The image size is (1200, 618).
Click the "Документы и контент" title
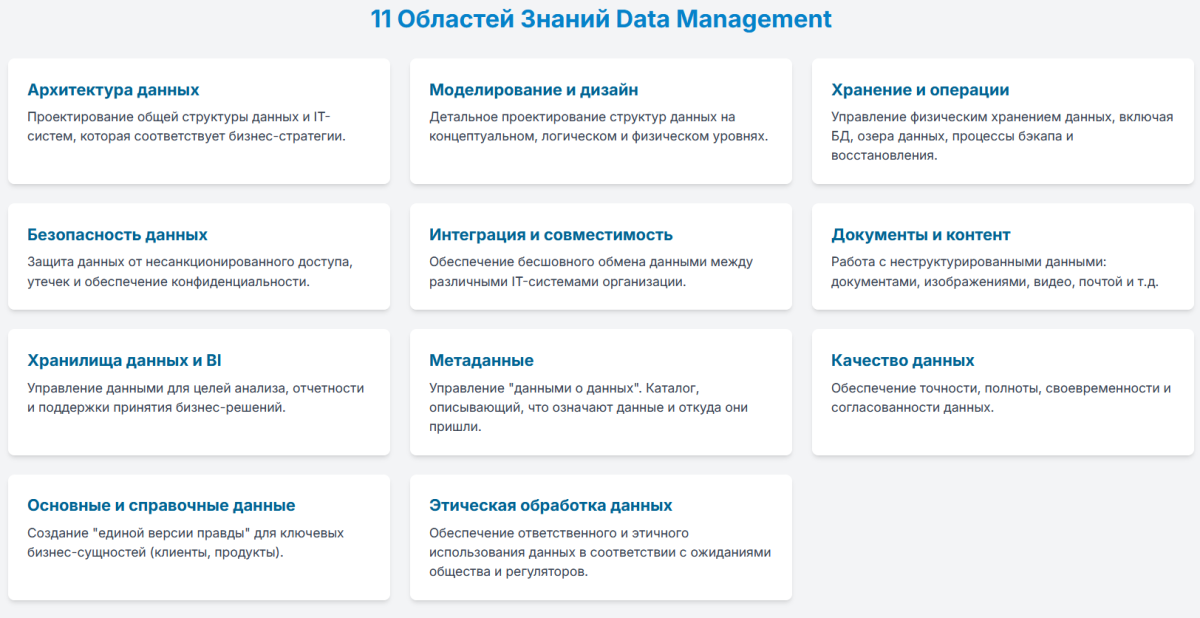pos(920,234)
